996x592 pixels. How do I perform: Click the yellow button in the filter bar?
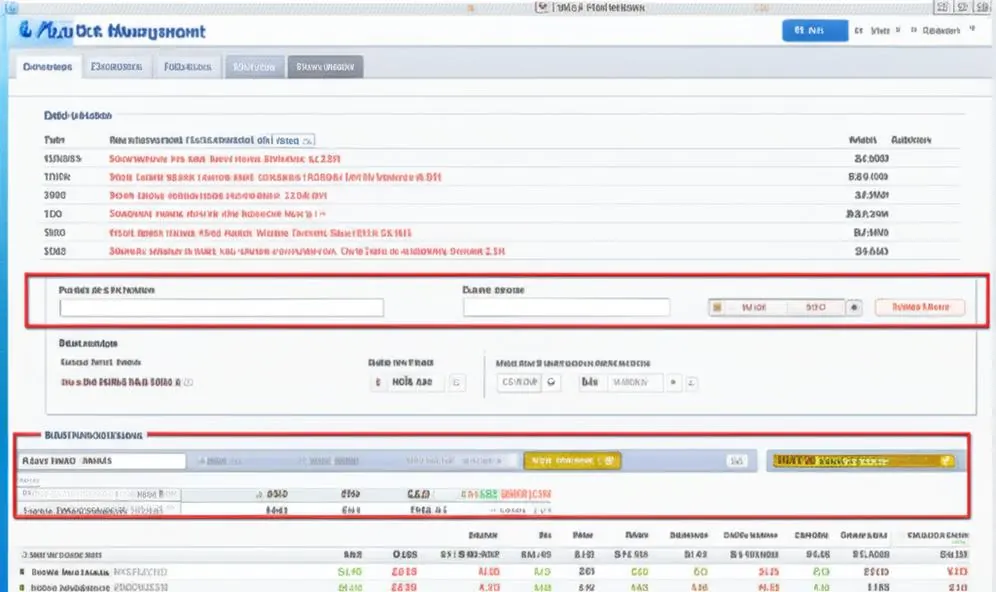click(x=572, y=461)
